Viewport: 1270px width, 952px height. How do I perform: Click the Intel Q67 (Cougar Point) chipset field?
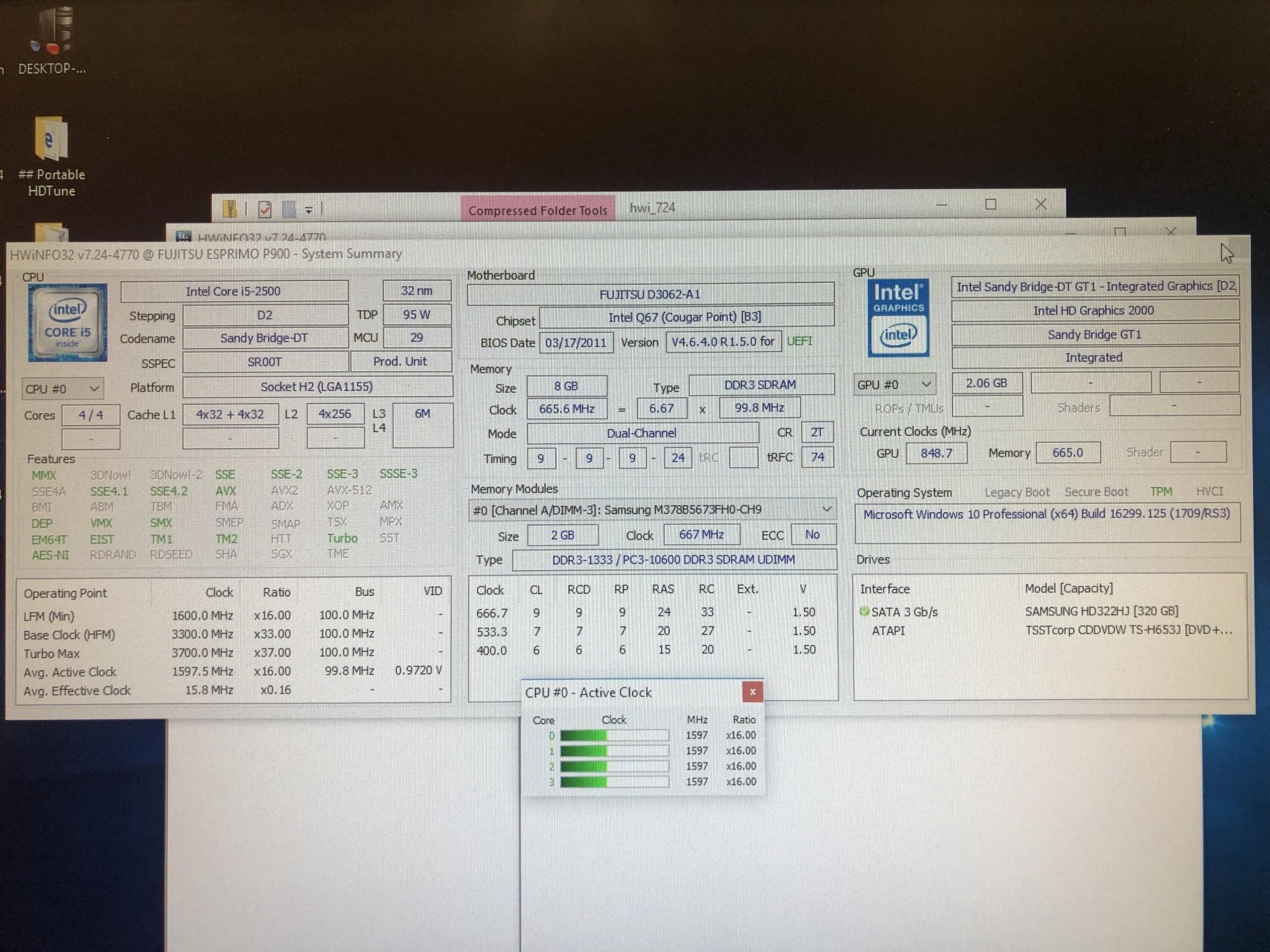pyautogui.click(x=686, y=317)
